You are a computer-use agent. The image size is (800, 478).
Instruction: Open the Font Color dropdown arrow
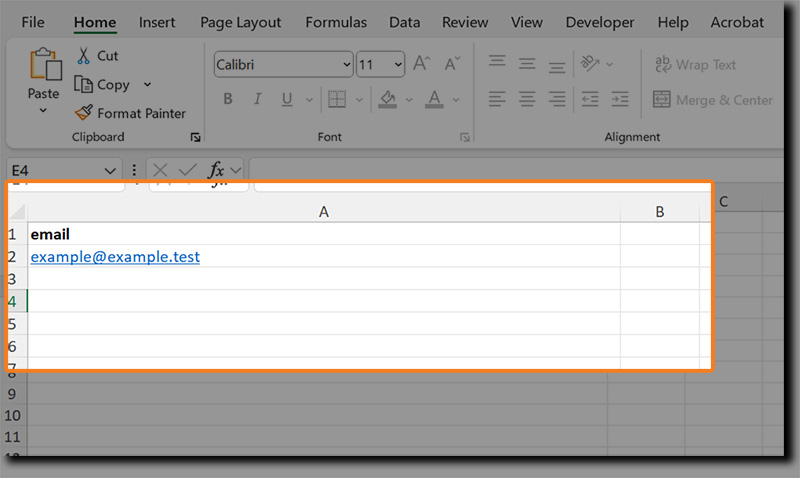pyautogui.click(x=456, y=100)
